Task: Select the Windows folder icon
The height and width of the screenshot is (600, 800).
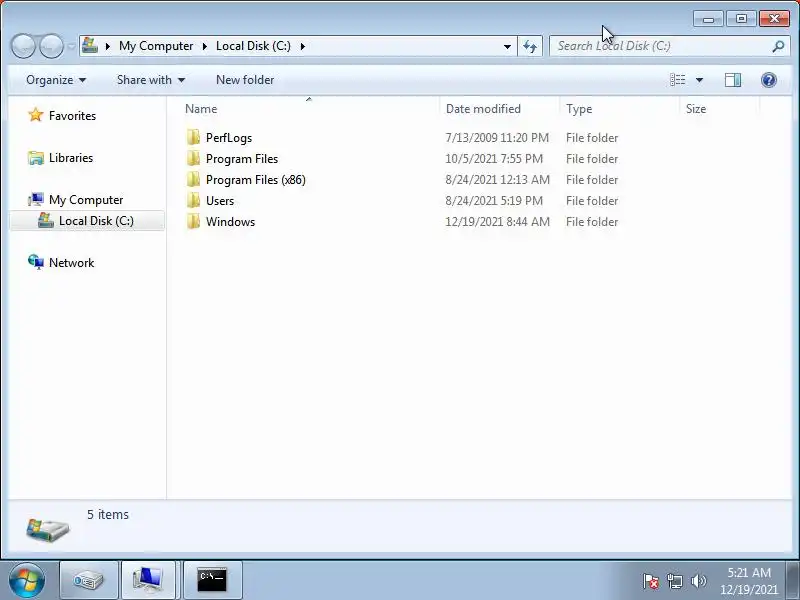Action: [193, 221]
